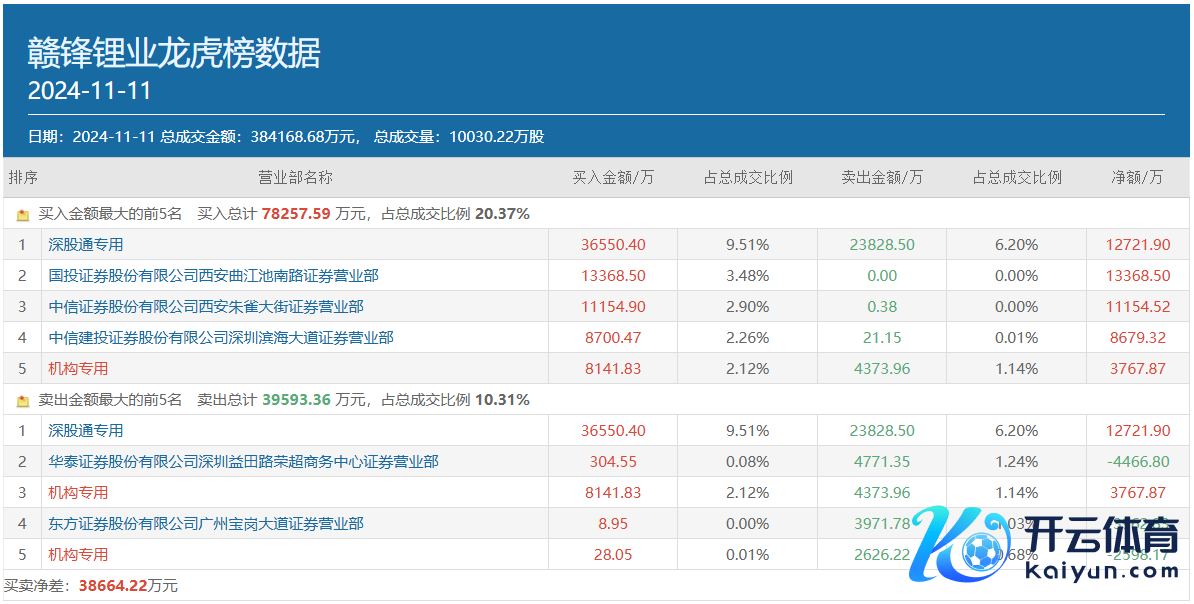Click buy amount 8700.47 in 中信建投 row

tap(613, 337)
